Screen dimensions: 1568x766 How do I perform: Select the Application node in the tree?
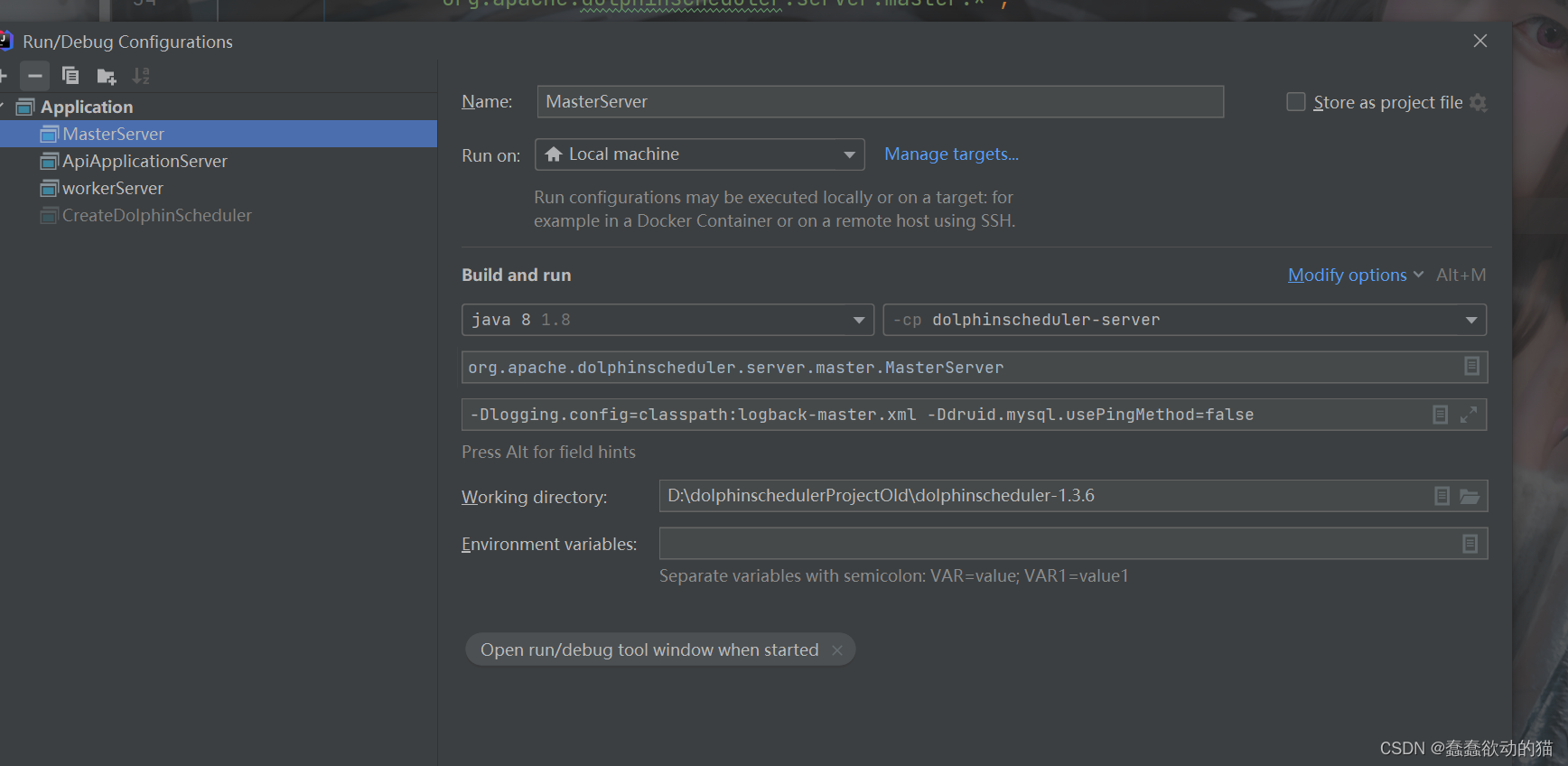(x=87, y=107)
